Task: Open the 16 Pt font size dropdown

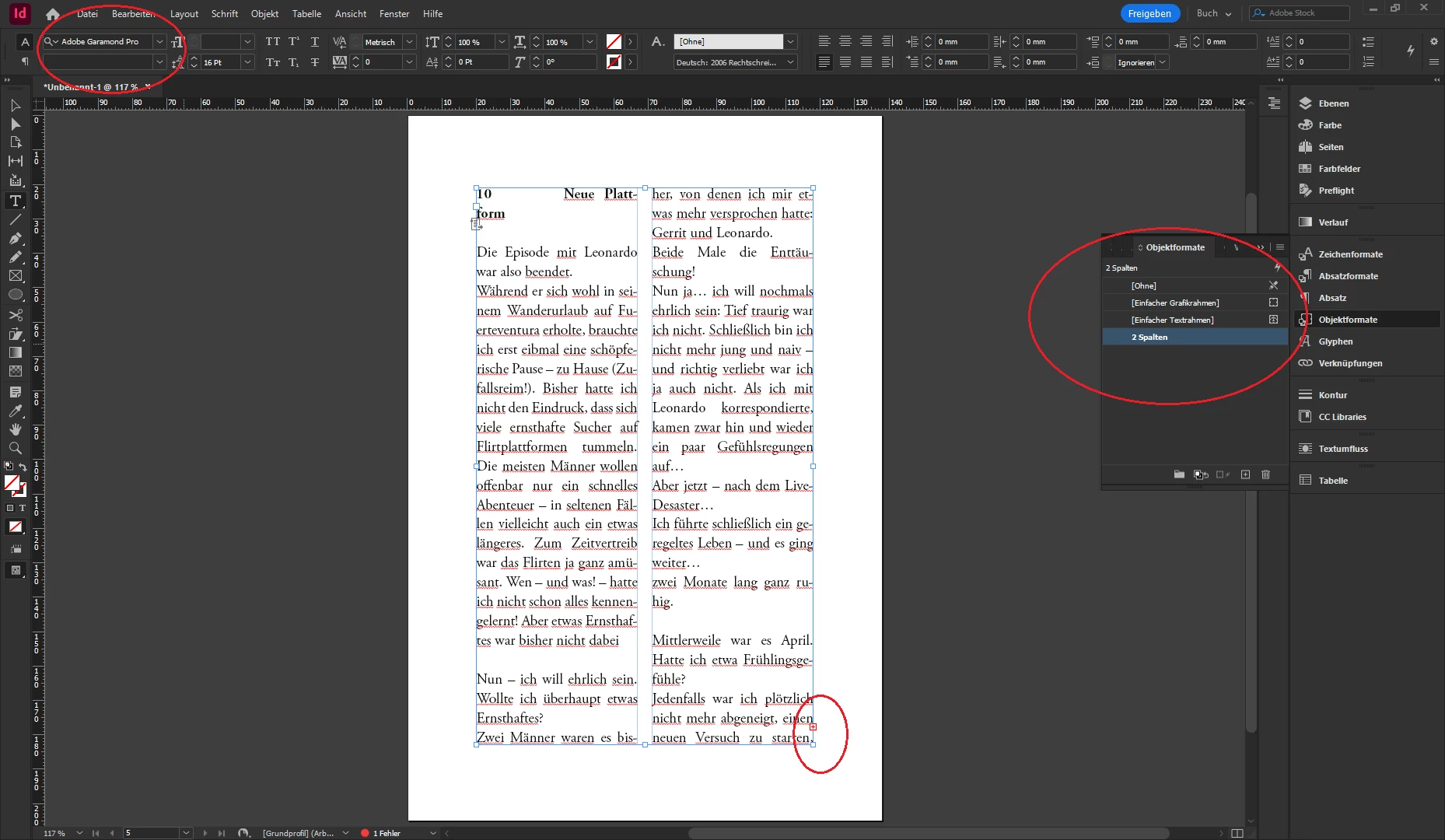Action: pyautogui.click(x=247, y=62)
